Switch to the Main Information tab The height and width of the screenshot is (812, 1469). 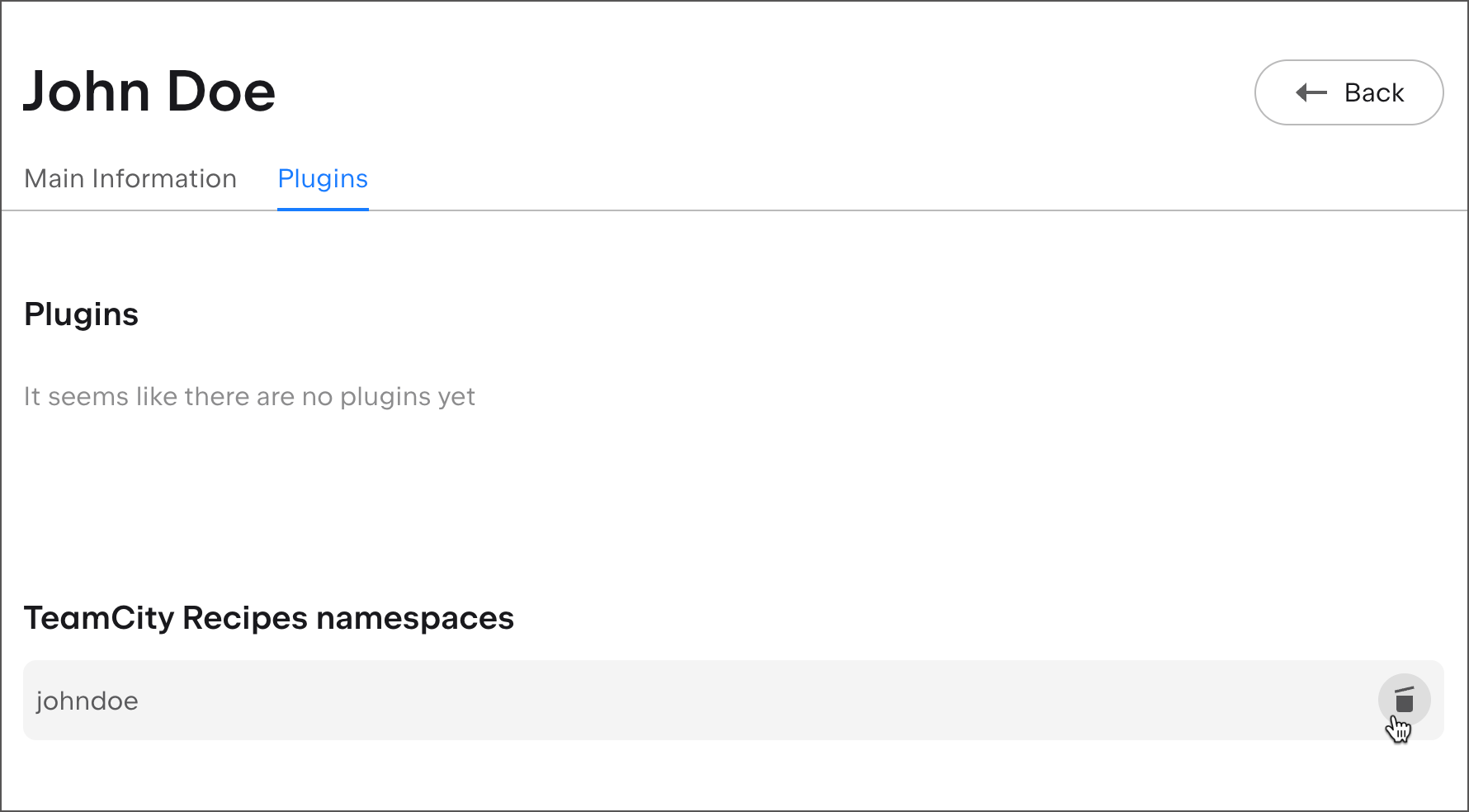click(130, 179)
